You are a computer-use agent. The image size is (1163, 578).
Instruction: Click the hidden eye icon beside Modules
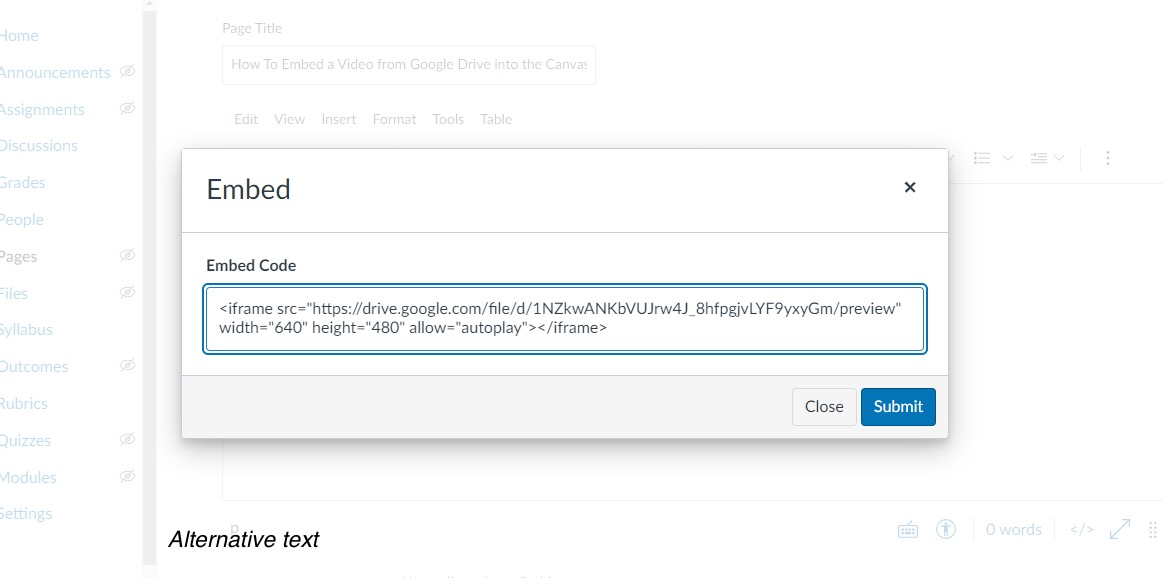(x=127, y=477)
